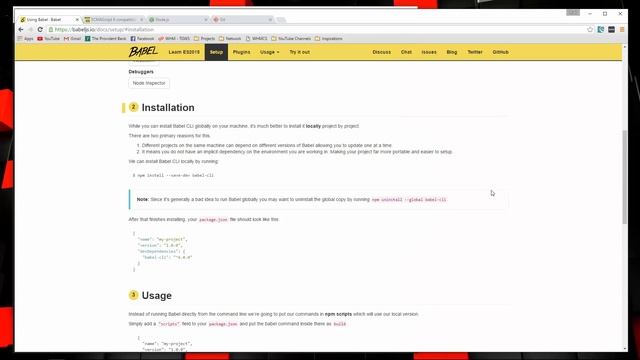Open the Gmail bookmark

(x=72, y=39)
